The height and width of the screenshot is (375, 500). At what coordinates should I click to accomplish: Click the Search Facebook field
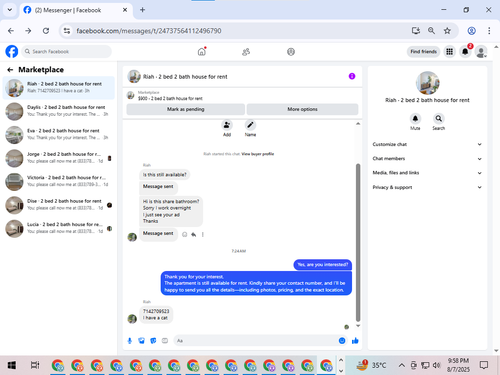click(x=67, y=52)
